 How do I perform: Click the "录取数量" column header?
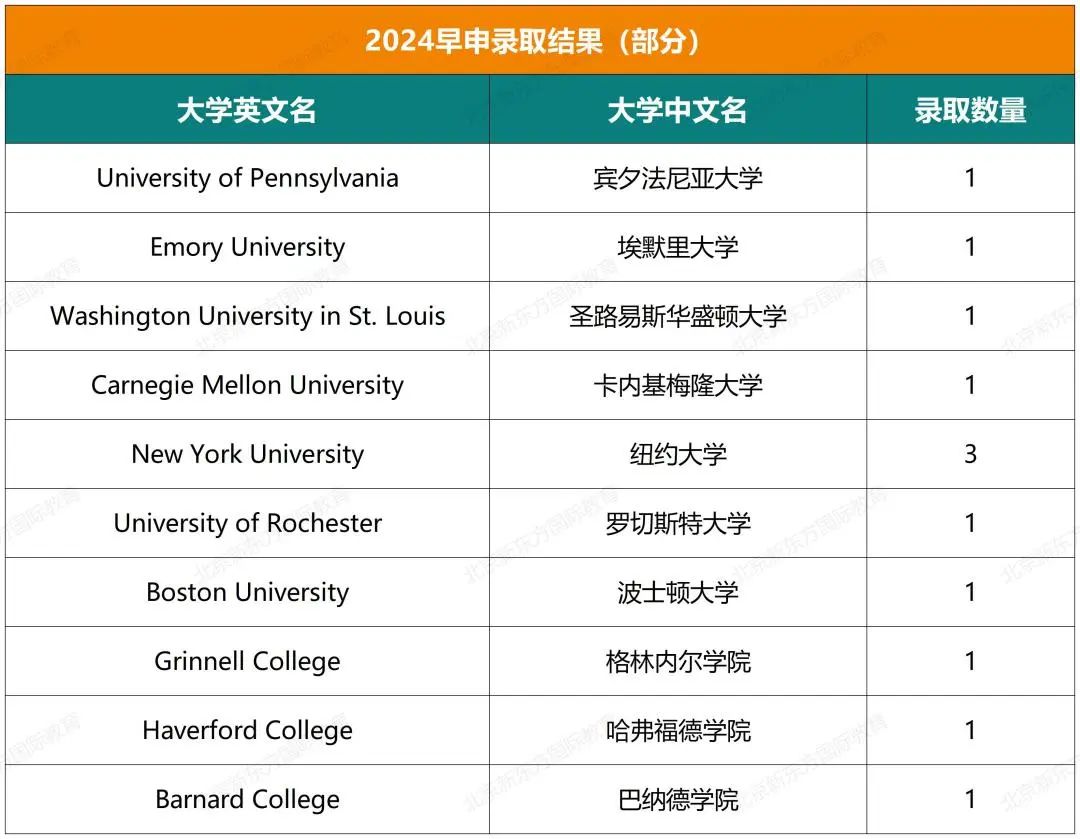point(970,110)
